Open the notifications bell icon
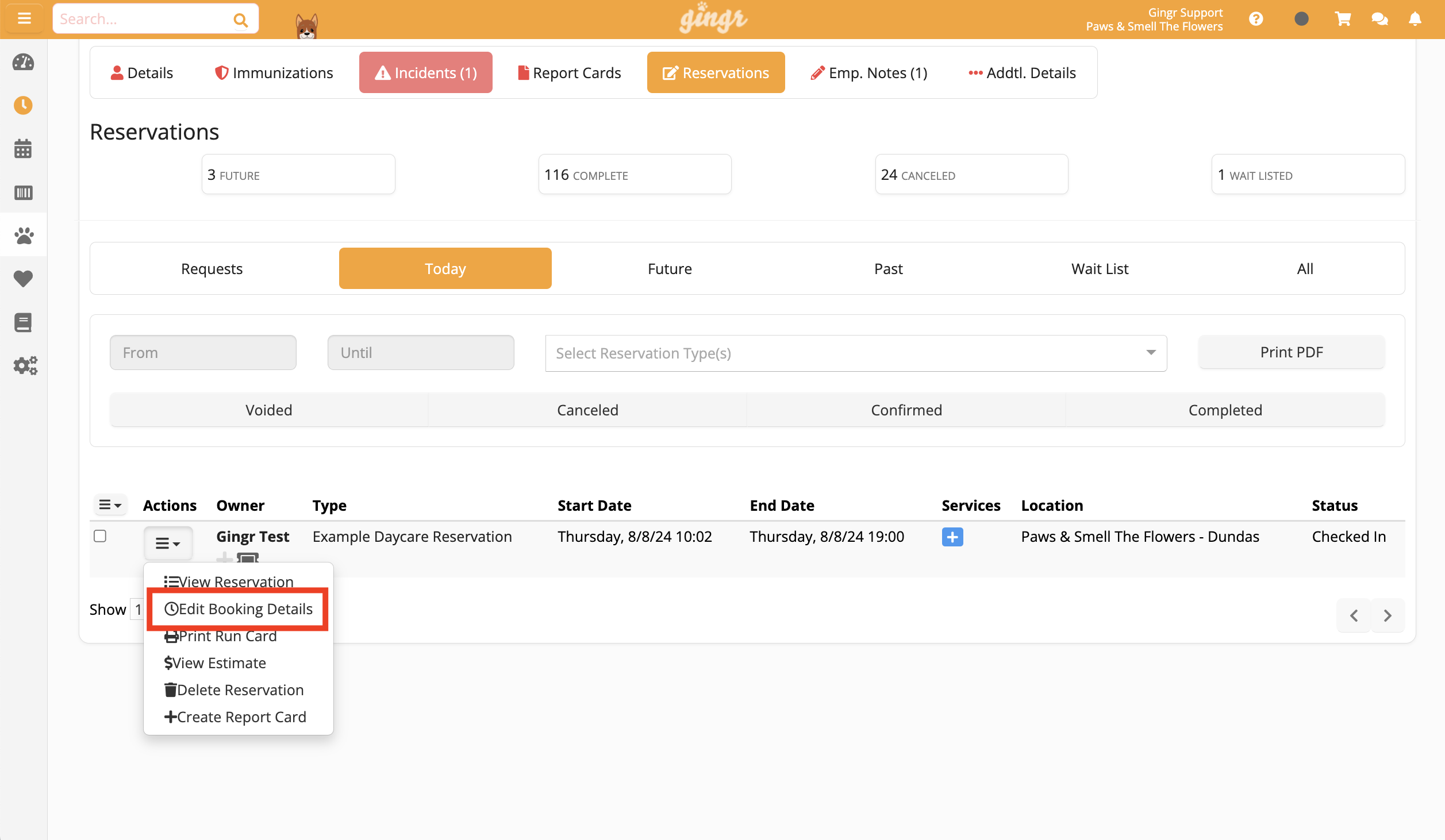The height and width of the screenshot is (840, 1445). point(1415,18)
